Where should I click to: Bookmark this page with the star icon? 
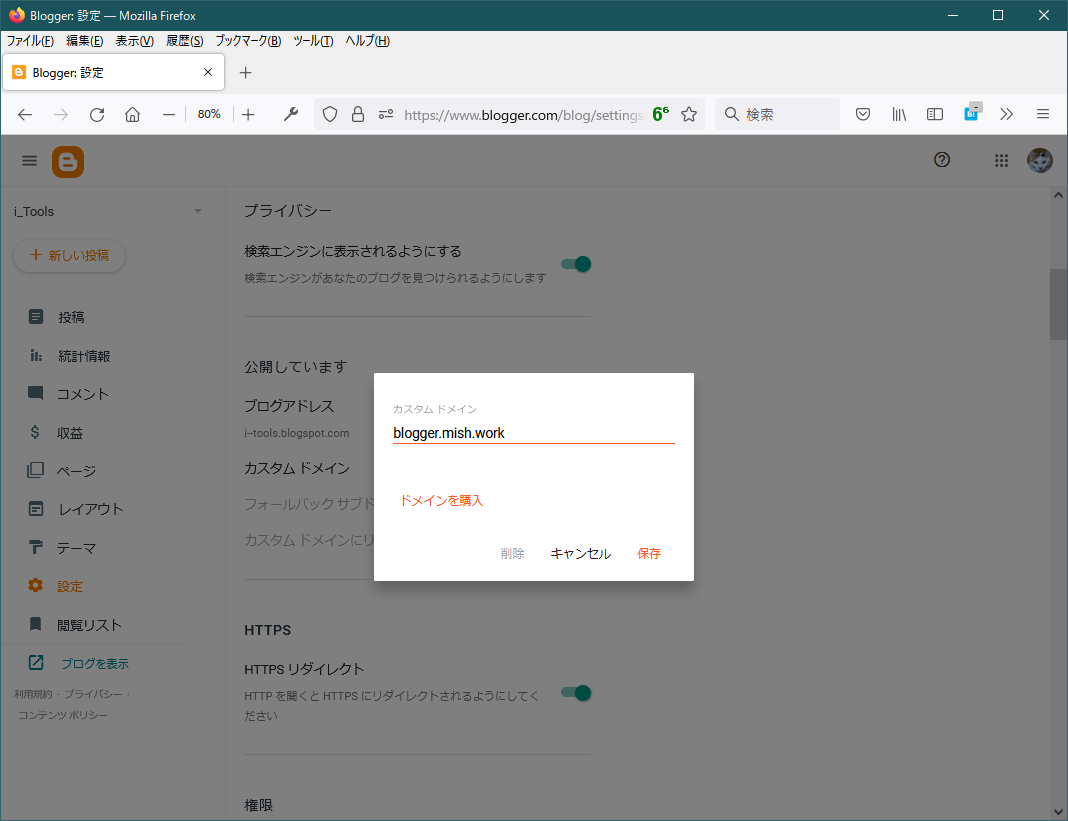click(x=689, y=114)
